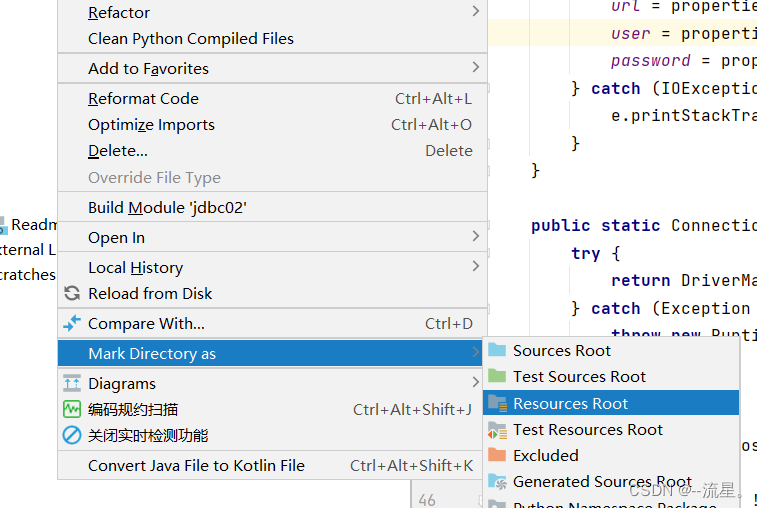This screenshot has height=508, width=757.
Task: Click Generated Sources Root option
Action: (x=602, y=482)
